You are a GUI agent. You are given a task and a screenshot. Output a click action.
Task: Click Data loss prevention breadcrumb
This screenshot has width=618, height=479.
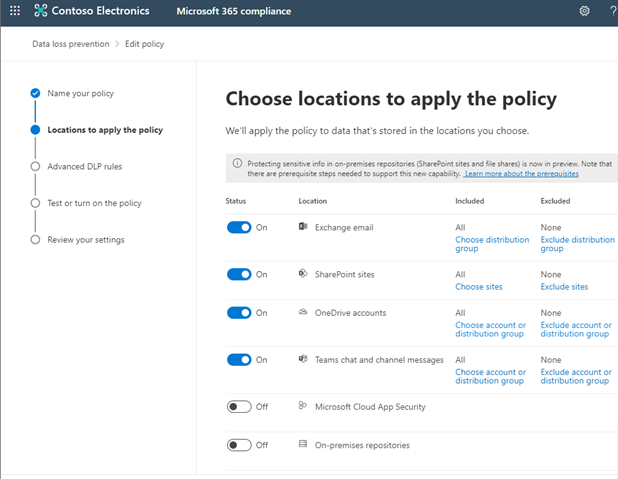[71, 44]
